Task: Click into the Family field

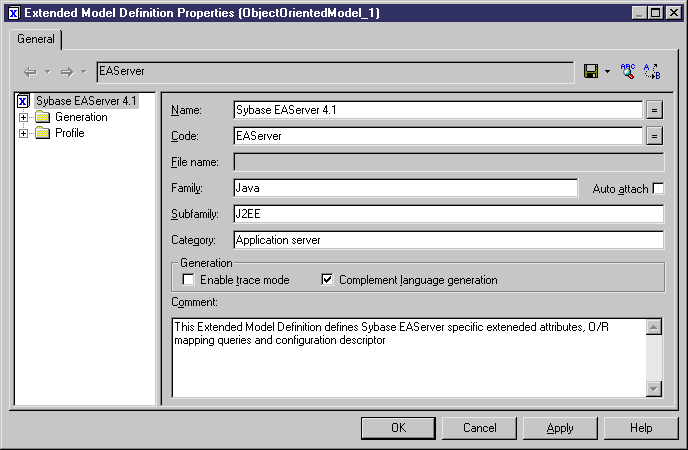Action: (x=405, y=188)
